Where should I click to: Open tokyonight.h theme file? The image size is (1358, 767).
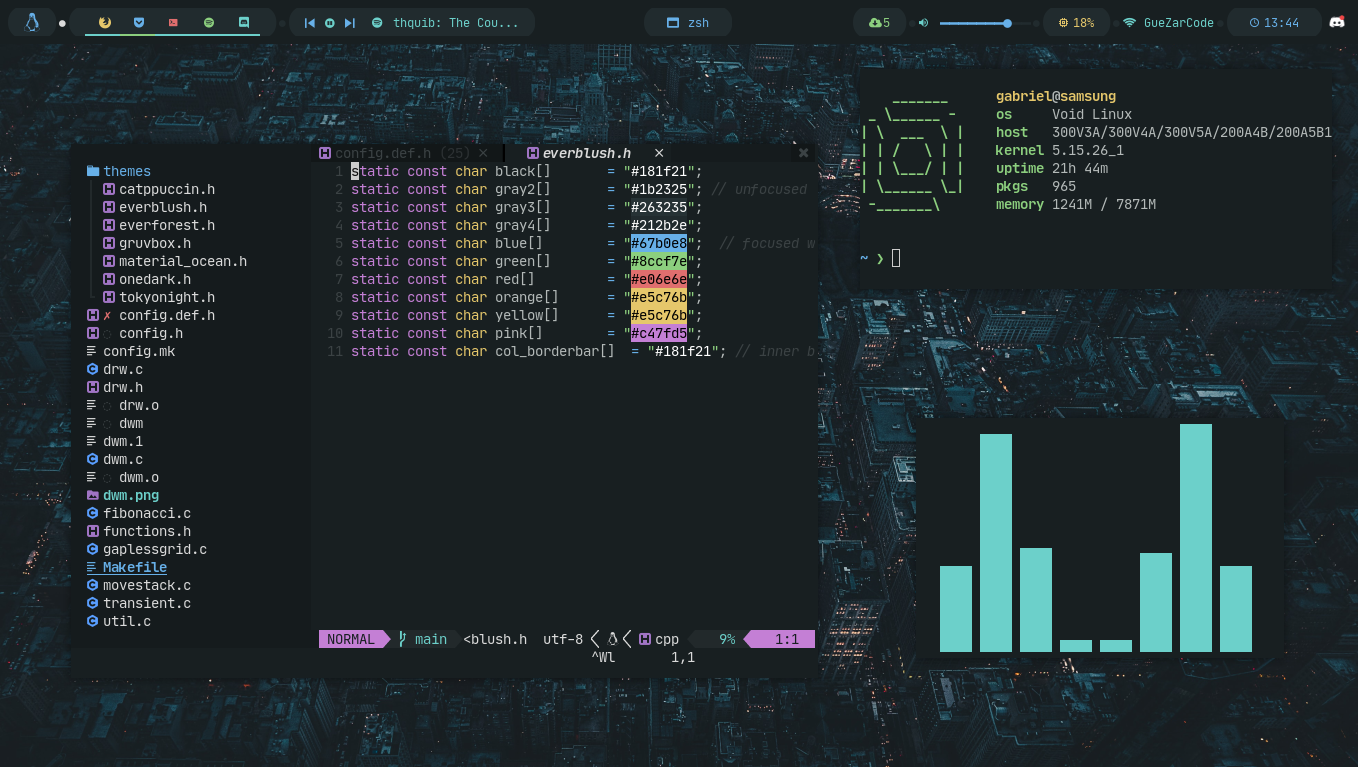(x=167, y=297)
